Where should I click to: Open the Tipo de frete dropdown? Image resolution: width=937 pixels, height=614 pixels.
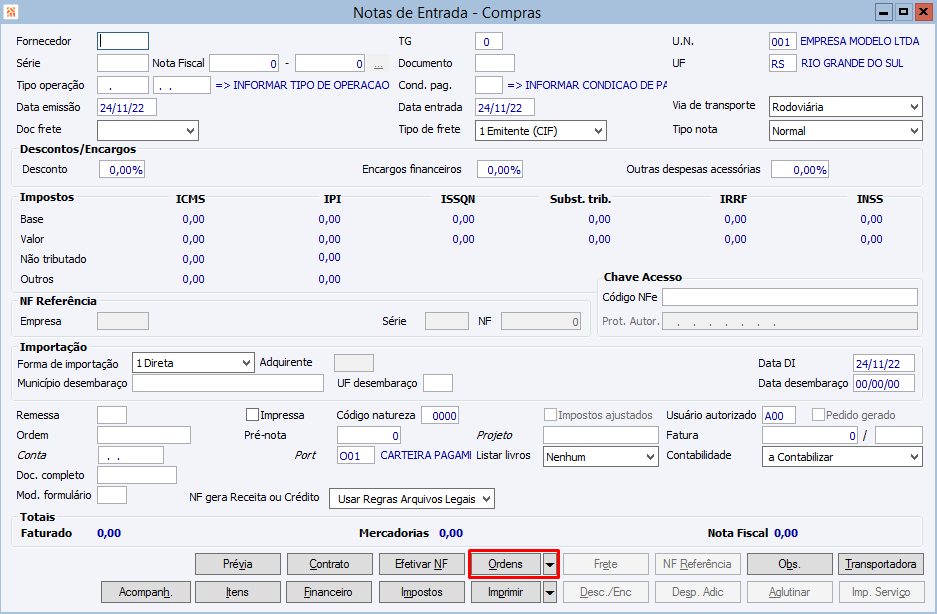(598, 130)
